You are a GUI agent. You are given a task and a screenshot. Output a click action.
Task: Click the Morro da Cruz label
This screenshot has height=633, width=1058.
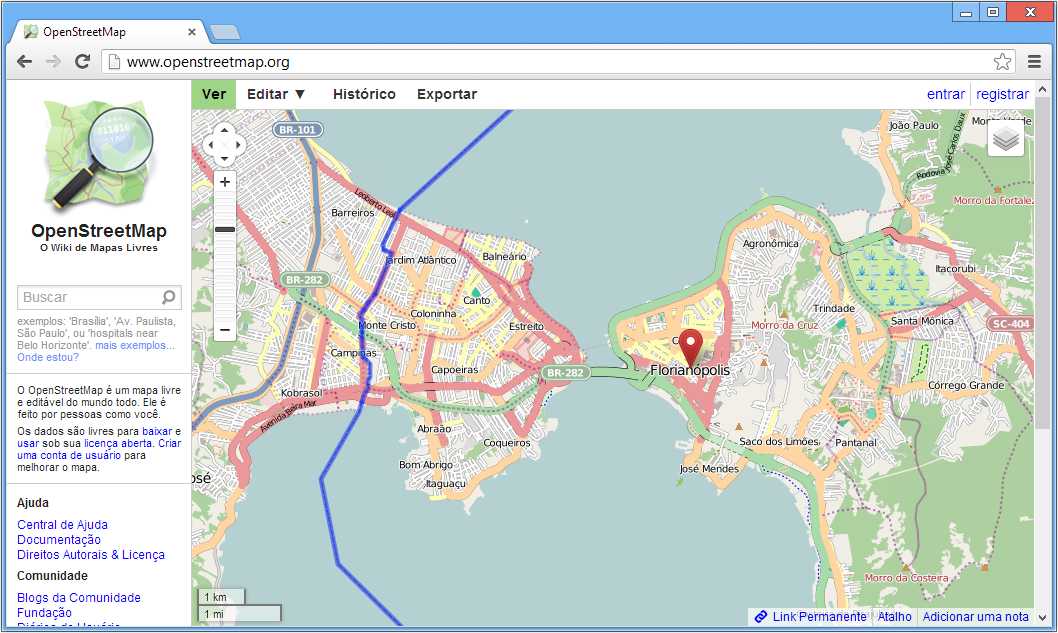click(785, 325)
